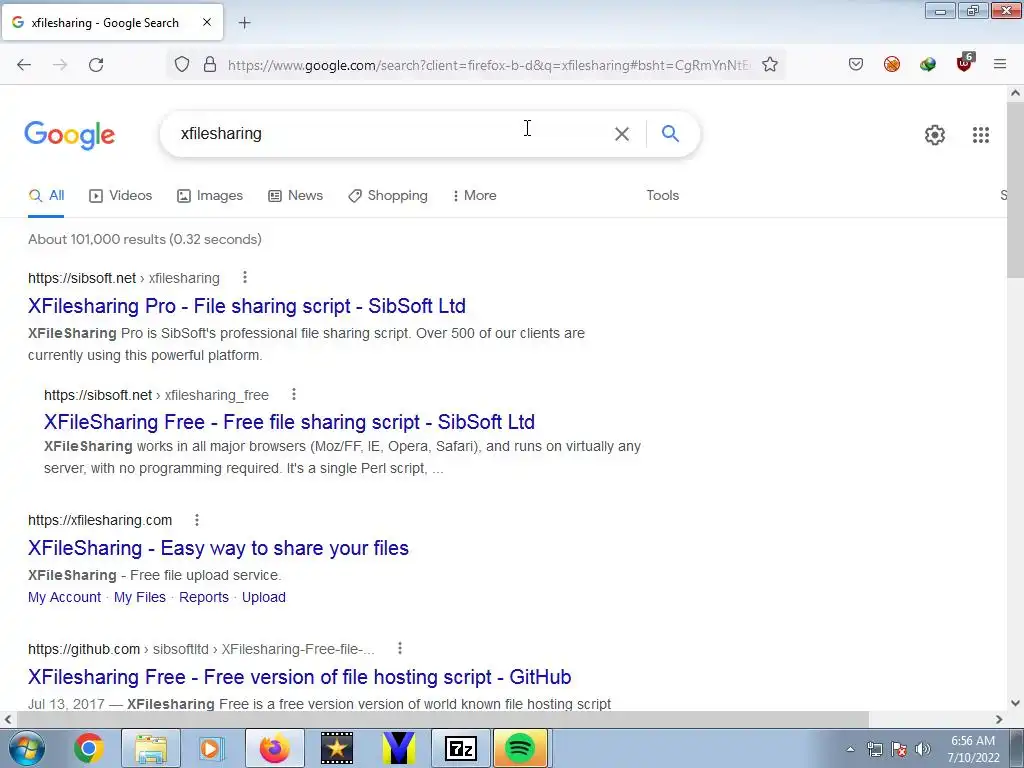Switch to Shopping results
Image resolution: width=1024 pixels, height=768 pixels.
[388, 195]
